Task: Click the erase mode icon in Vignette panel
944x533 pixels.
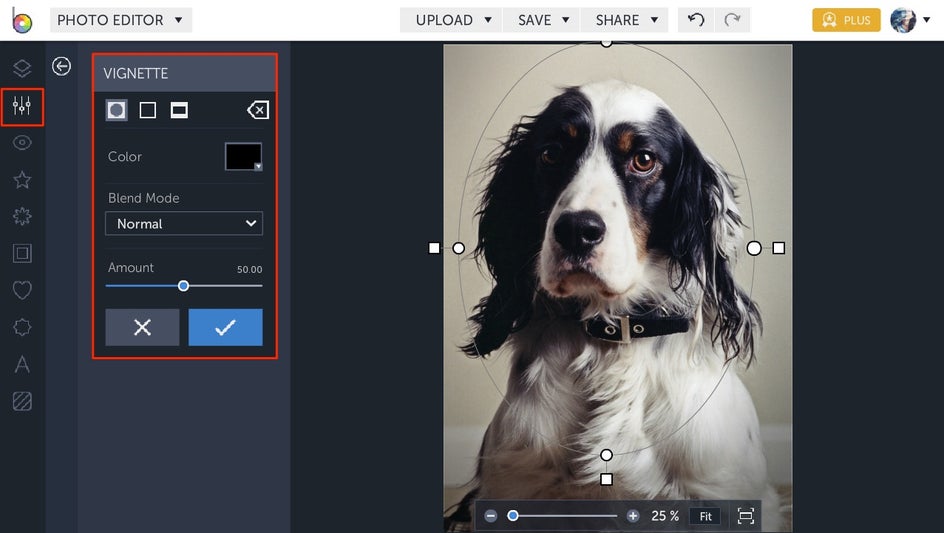Action: click(258, 110)
